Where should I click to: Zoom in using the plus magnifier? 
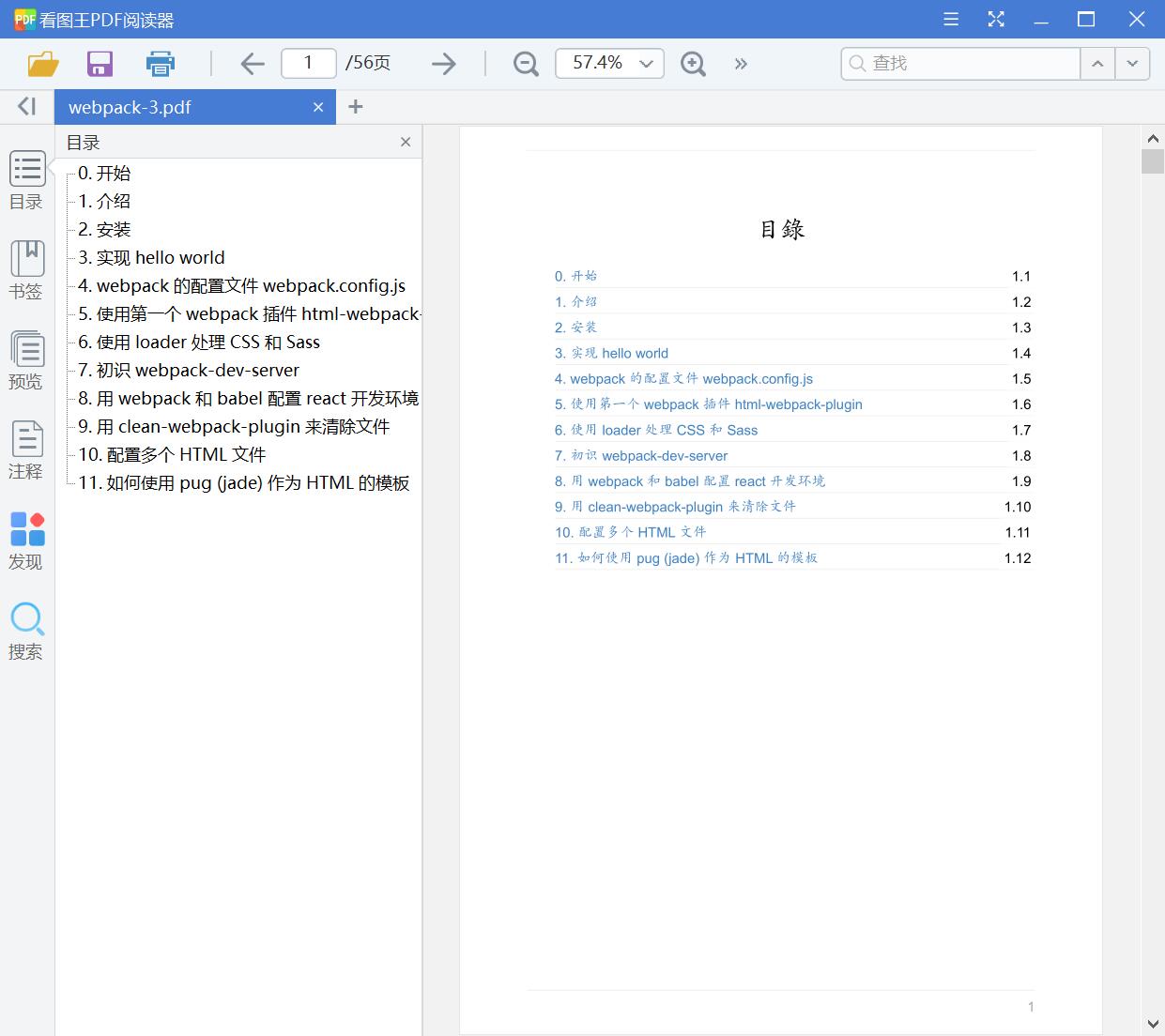tap(693, 63)
